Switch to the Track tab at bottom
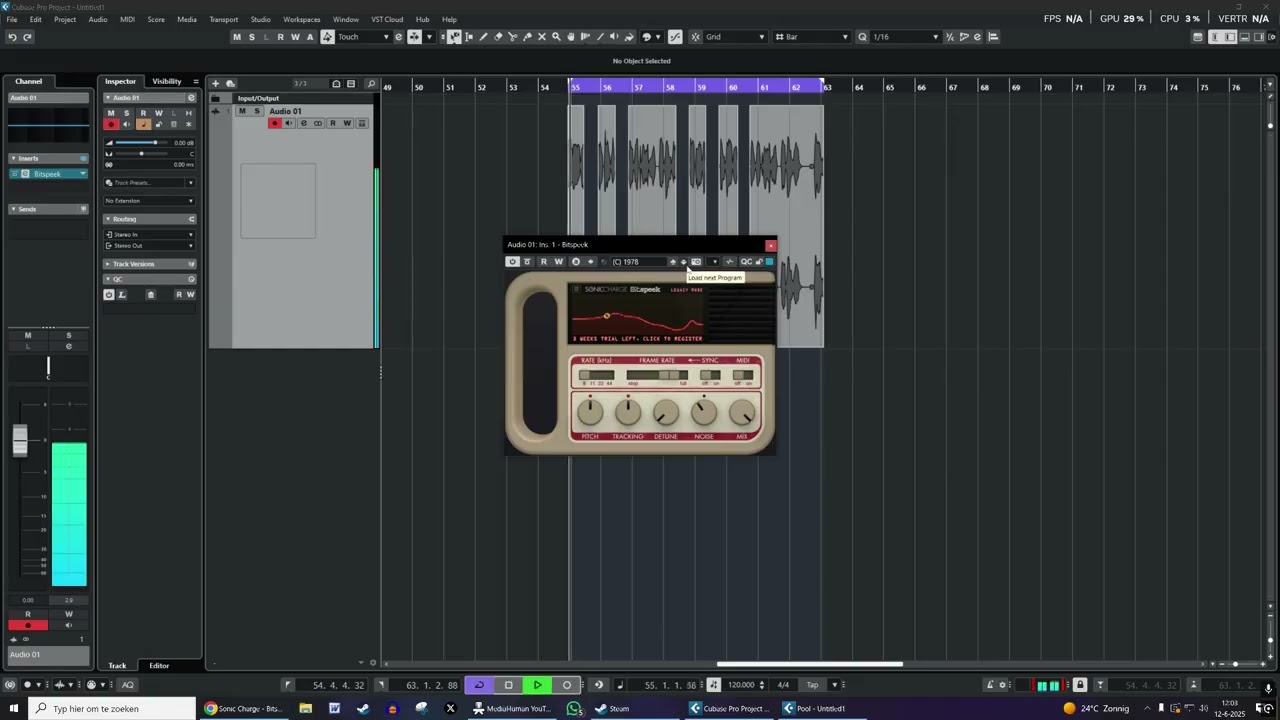1280x720 pixels. pos(118,665)
